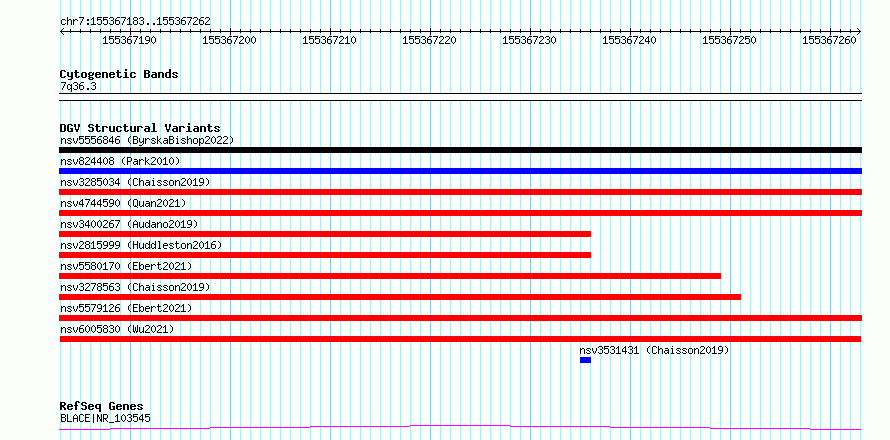Image resolution: width=890 pixels, height=440 pixels.
Task: Click the red nsv4744590 variant bar
Action: [x=460, y=213]
